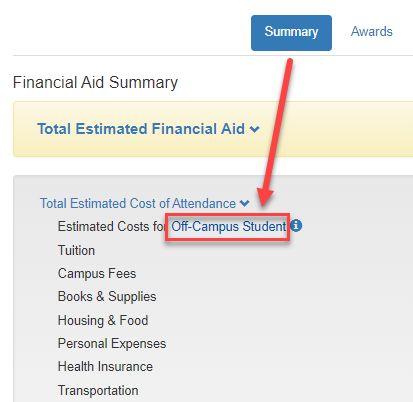The width and height of the screenshot is (413, 402).
Task: Click Total Estimated Financial Aid heading
Action: click(141, 129)
